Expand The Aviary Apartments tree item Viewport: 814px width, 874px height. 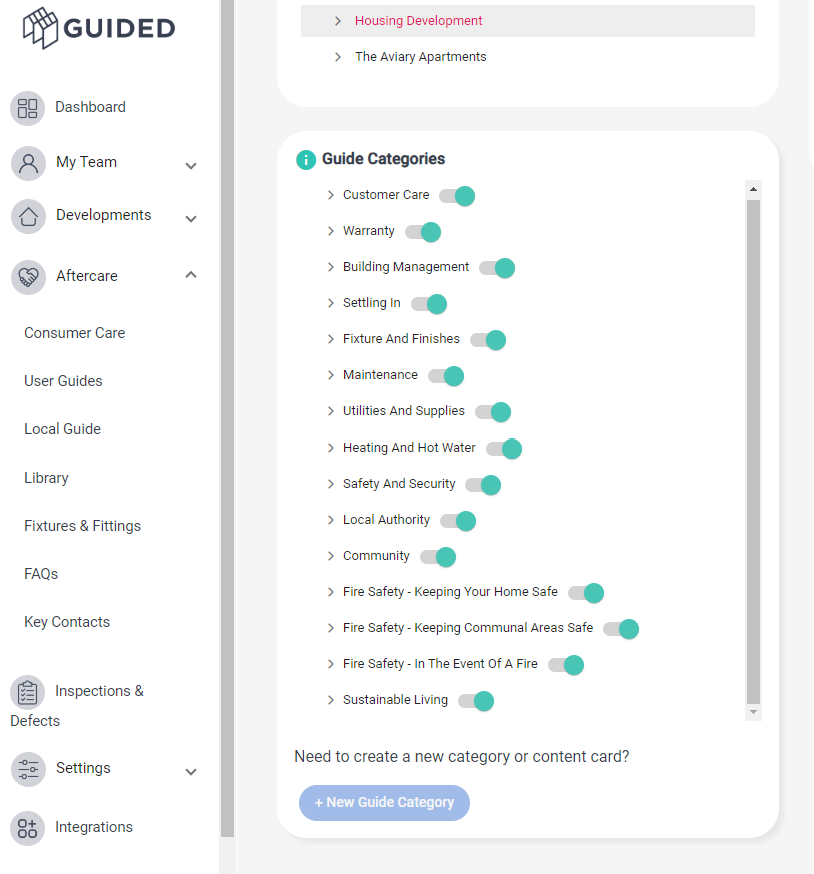point(338,57)
